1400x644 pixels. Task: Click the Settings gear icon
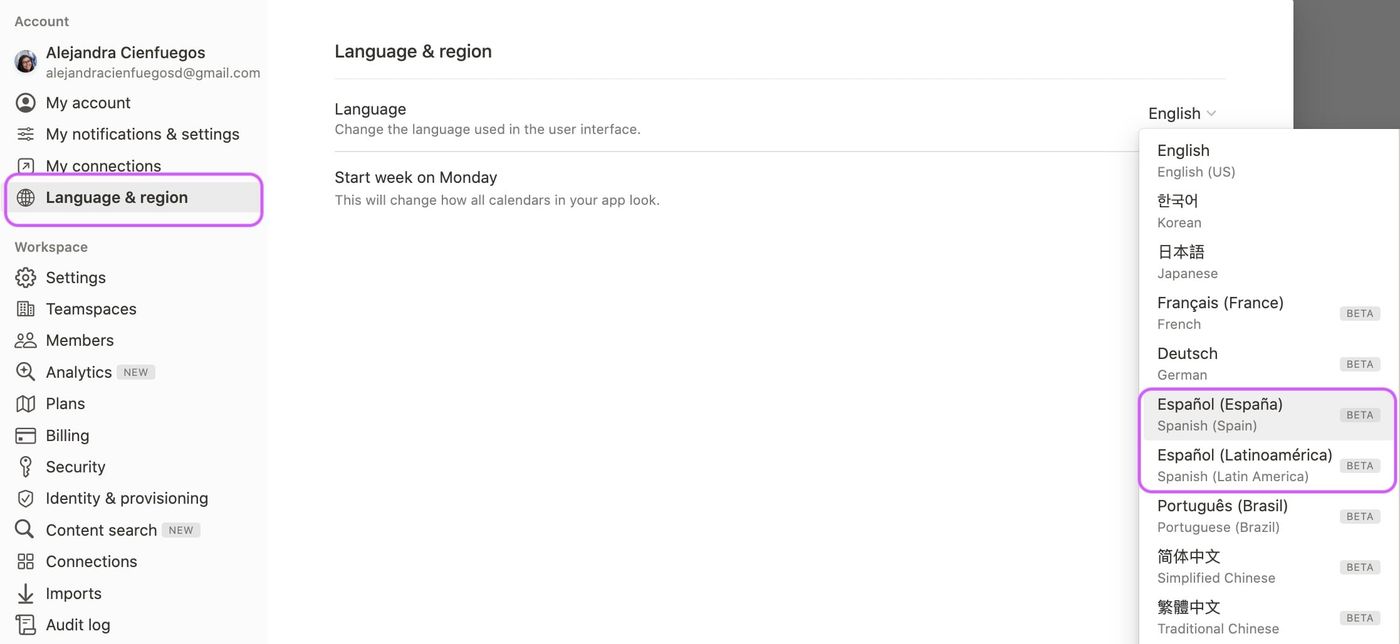(x=26, y=278)
